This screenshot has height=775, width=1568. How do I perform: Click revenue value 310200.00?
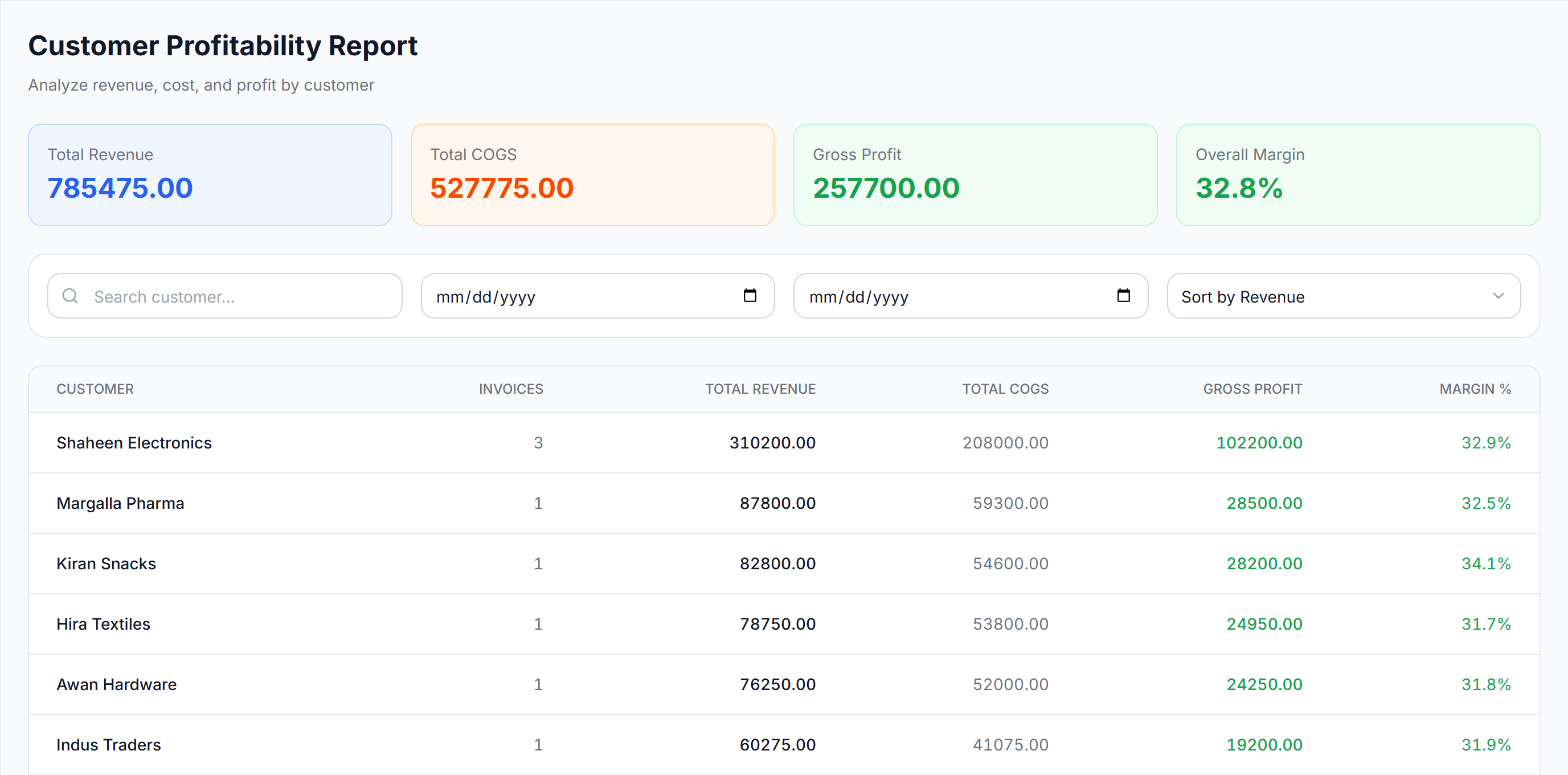pos(772,443)
